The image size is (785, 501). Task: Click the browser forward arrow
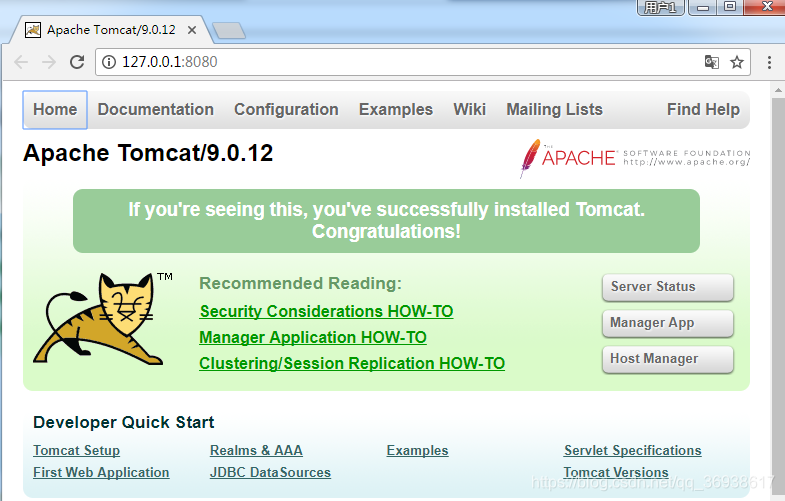(x=49, y=62)
